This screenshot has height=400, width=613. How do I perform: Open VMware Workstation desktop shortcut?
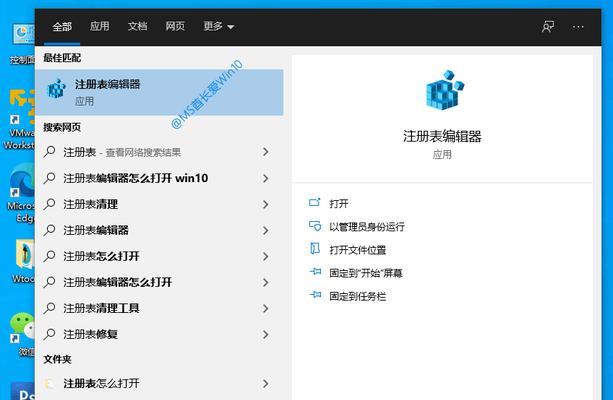pos(20,119)
